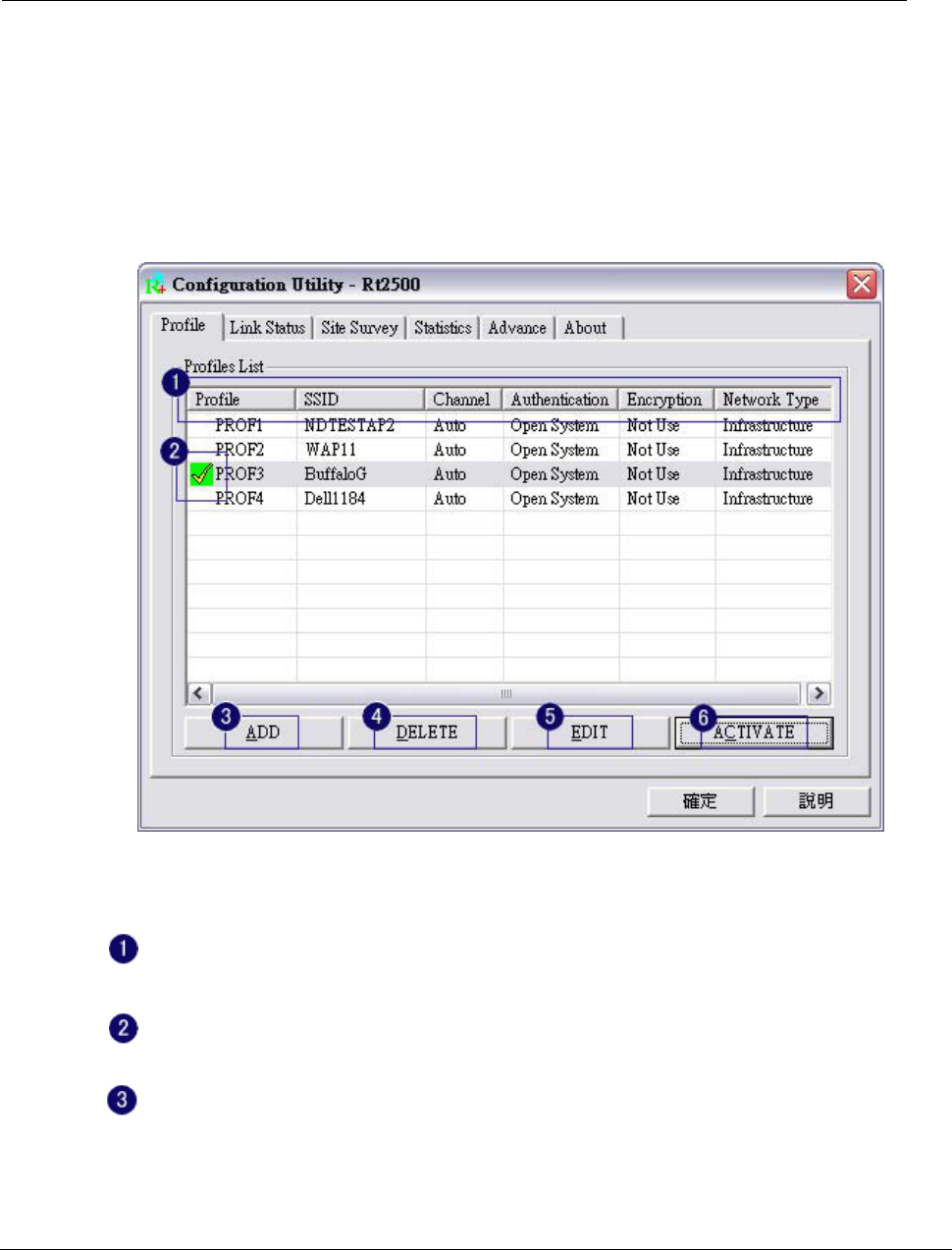Sort by the Channel column header
Image resolution: width=952 pixels, height=1250 pixels.
tap(463, 400)
